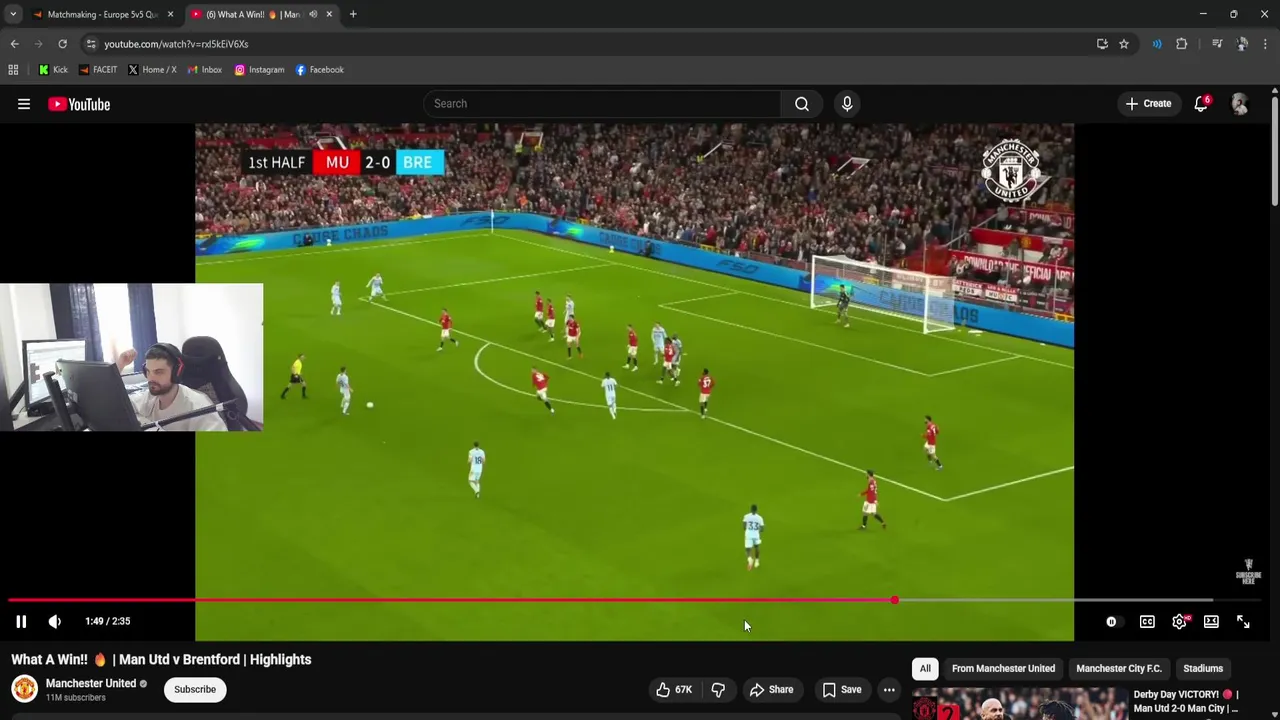Open Chrome three-dot menu
1280x720 pixels.
pos(1266,44)
